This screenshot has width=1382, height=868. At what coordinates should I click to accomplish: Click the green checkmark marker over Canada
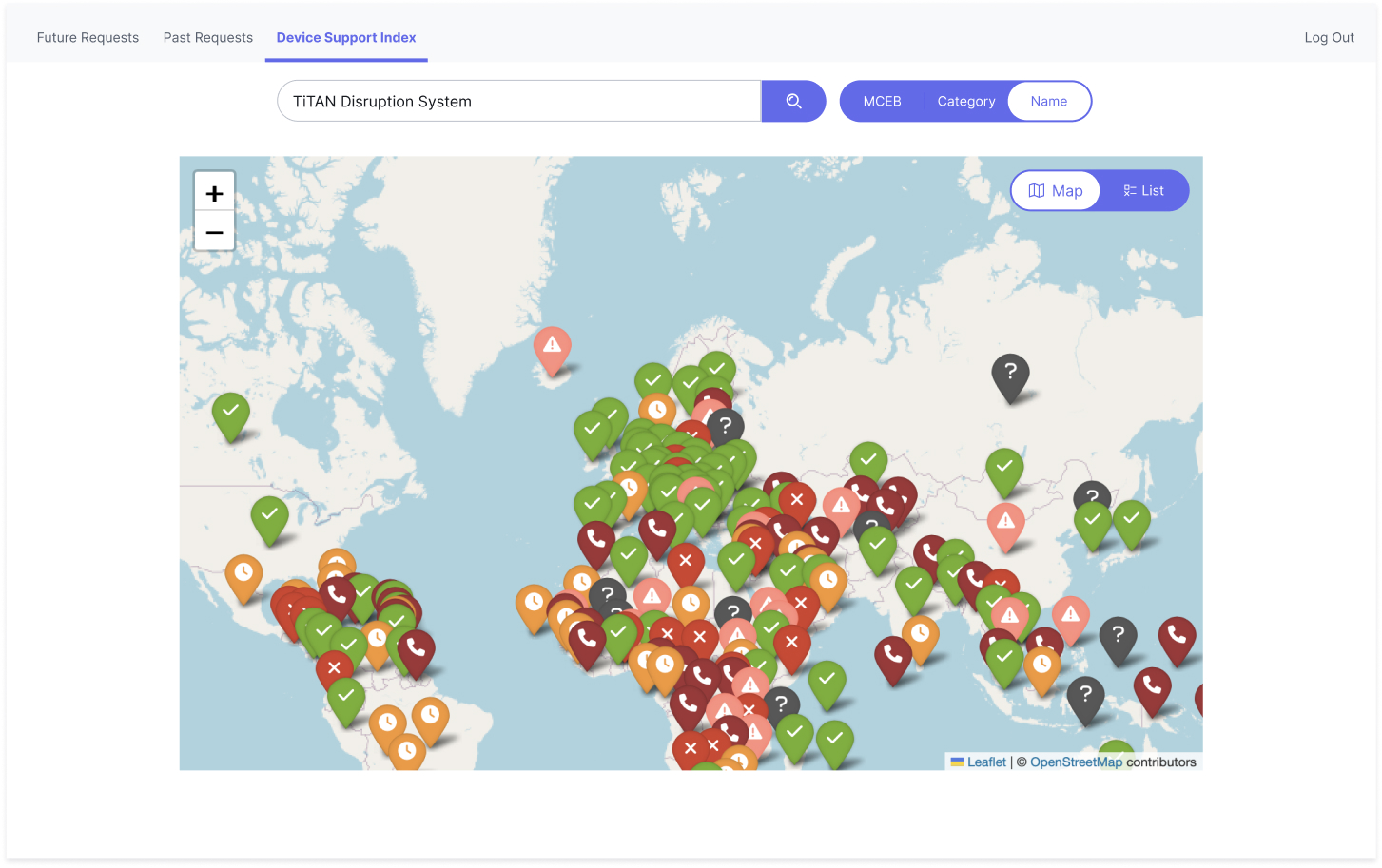pos(269,516)
